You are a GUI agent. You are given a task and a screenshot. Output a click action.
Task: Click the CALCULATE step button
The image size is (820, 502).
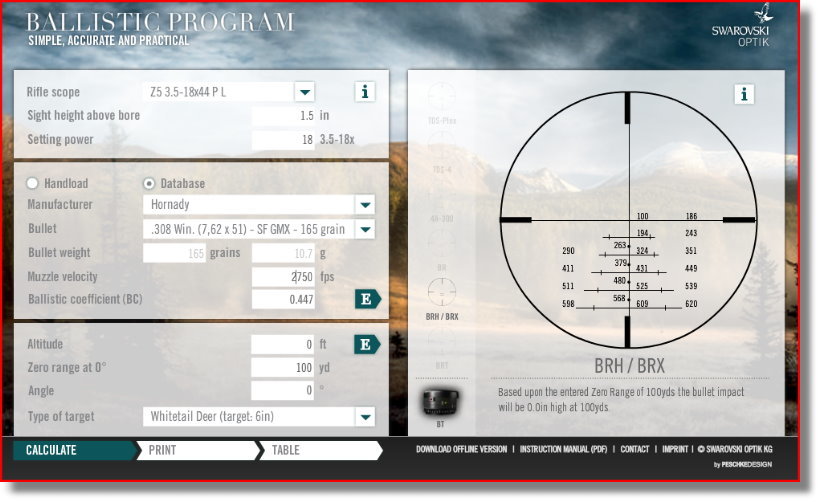coord(74,450)
